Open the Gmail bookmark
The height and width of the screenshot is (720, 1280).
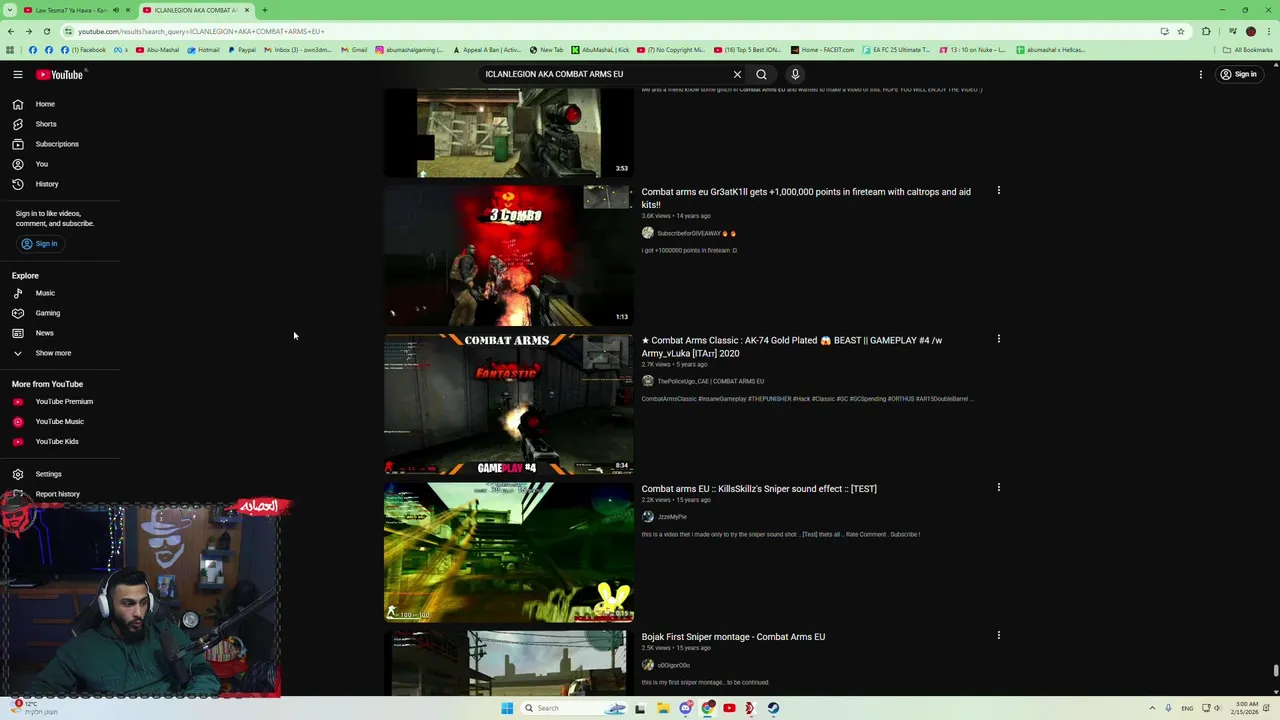coord(354,50)
